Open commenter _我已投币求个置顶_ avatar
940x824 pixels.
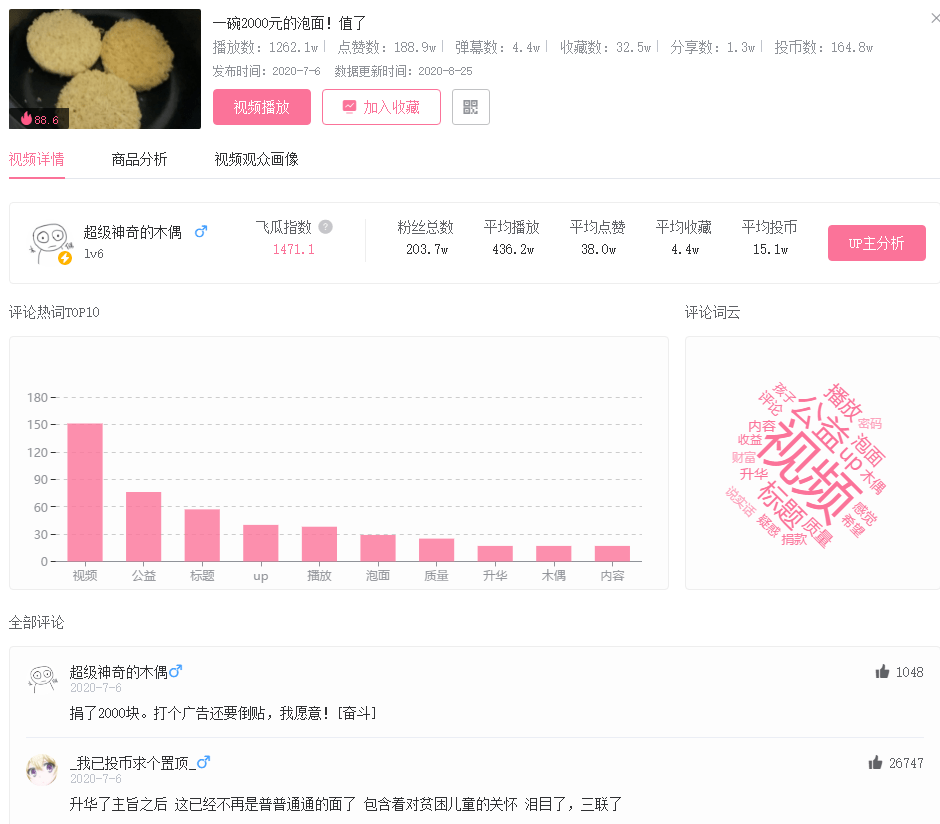pos(41,770)
